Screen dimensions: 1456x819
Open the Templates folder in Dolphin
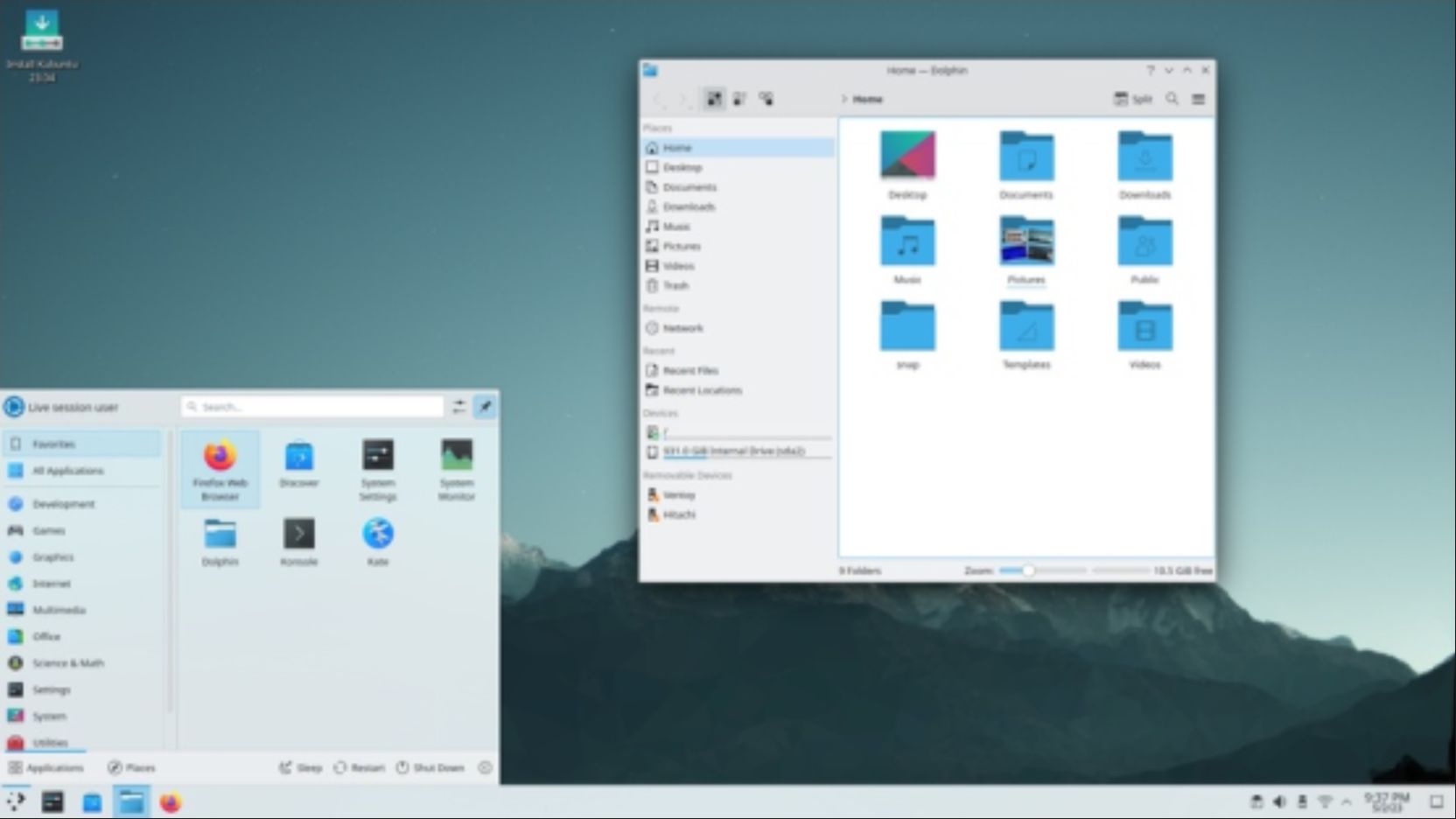(x=1025, y=335)
